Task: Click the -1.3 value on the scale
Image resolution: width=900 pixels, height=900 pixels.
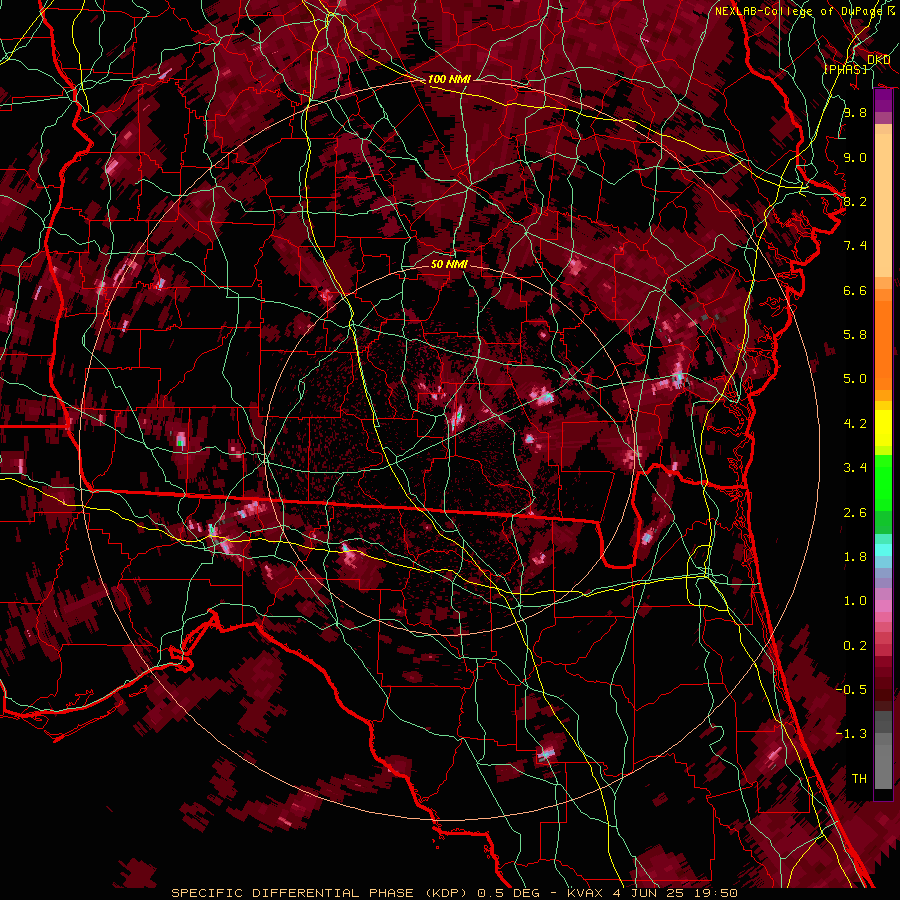Action: [851, 734]
